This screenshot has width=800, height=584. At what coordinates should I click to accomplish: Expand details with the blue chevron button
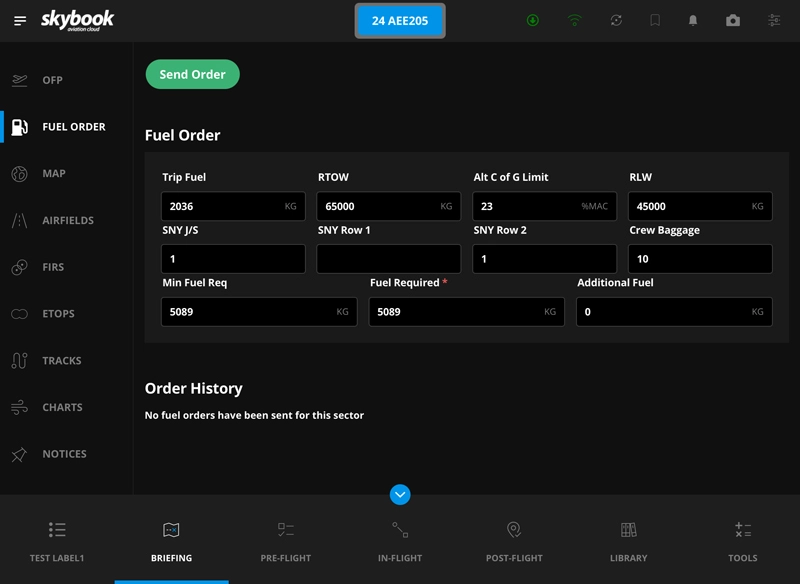[400, 493]
